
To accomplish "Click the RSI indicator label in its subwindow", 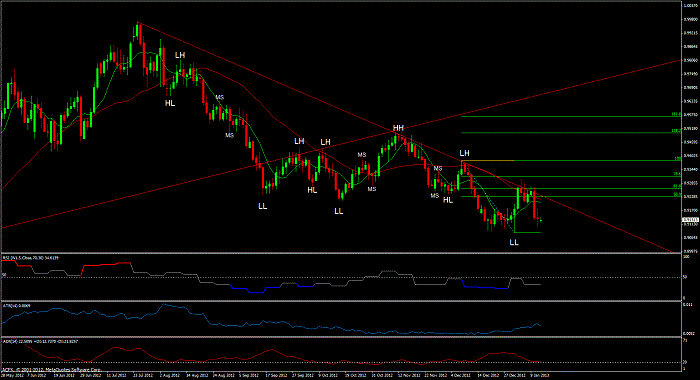I will pyautogui.click(x=31, y=258).
